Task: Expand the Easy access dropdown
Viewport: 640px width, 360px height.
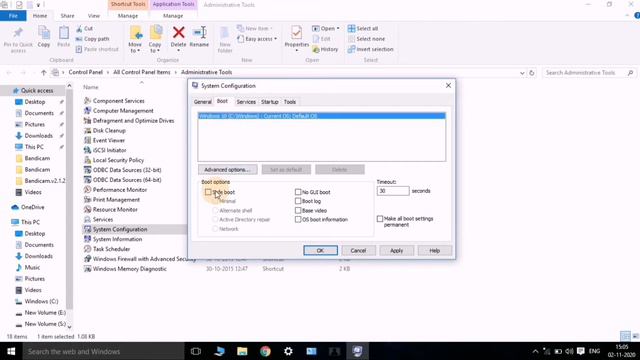Action: [276, 39]
